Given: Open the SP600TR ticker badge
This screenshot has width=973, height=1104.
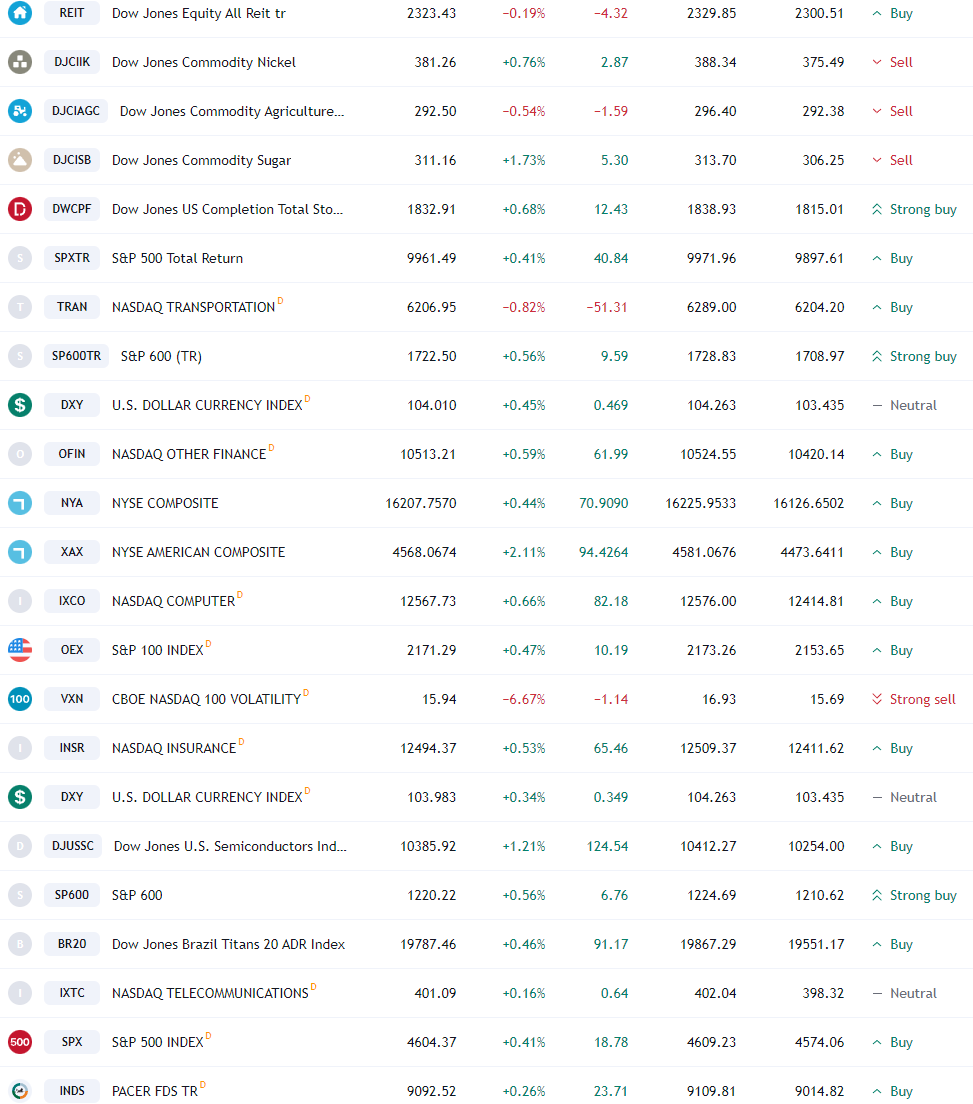Looking at the screenshot, I should (76, 356).
